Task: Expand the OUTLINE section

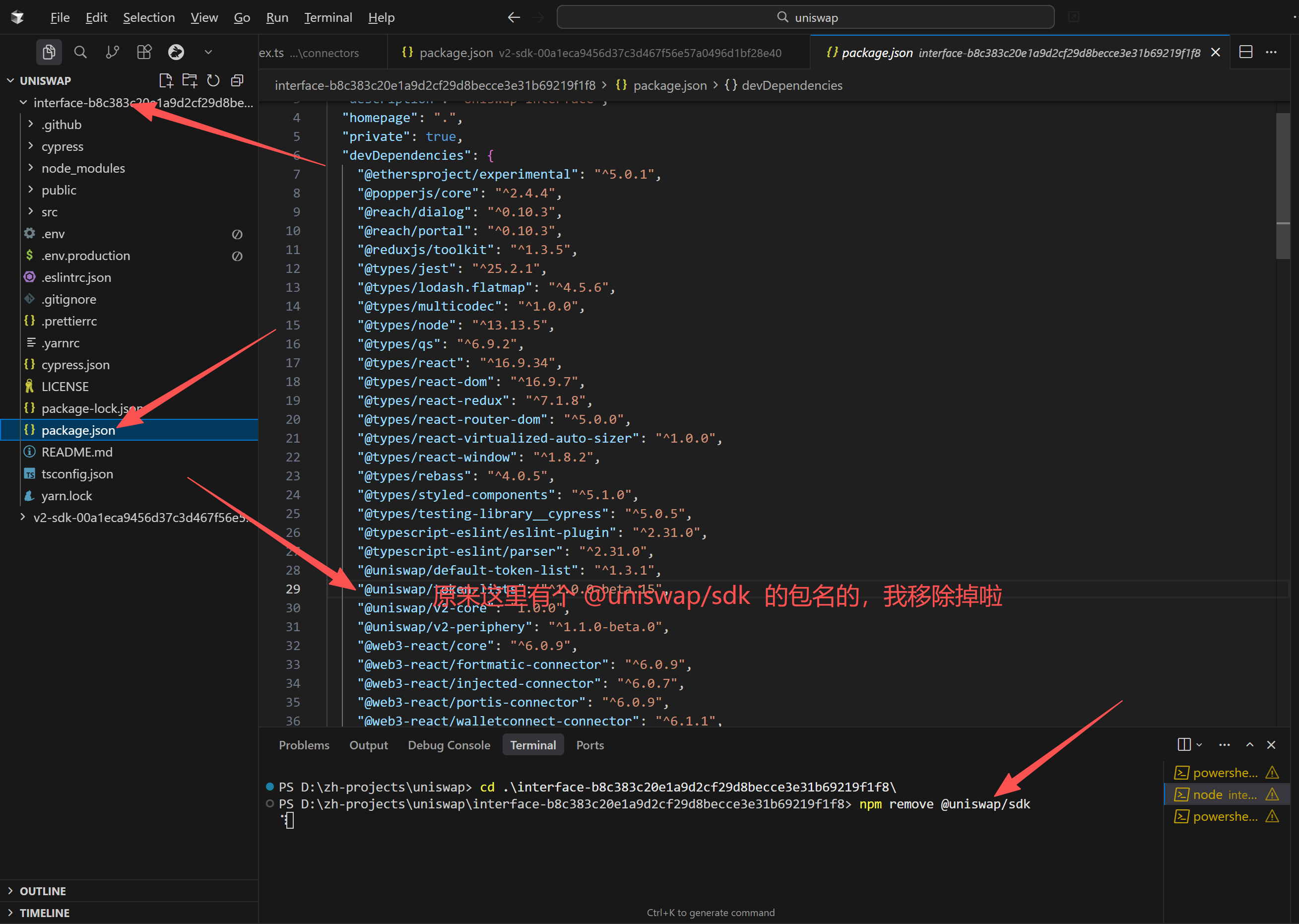Action: (43, 891)
